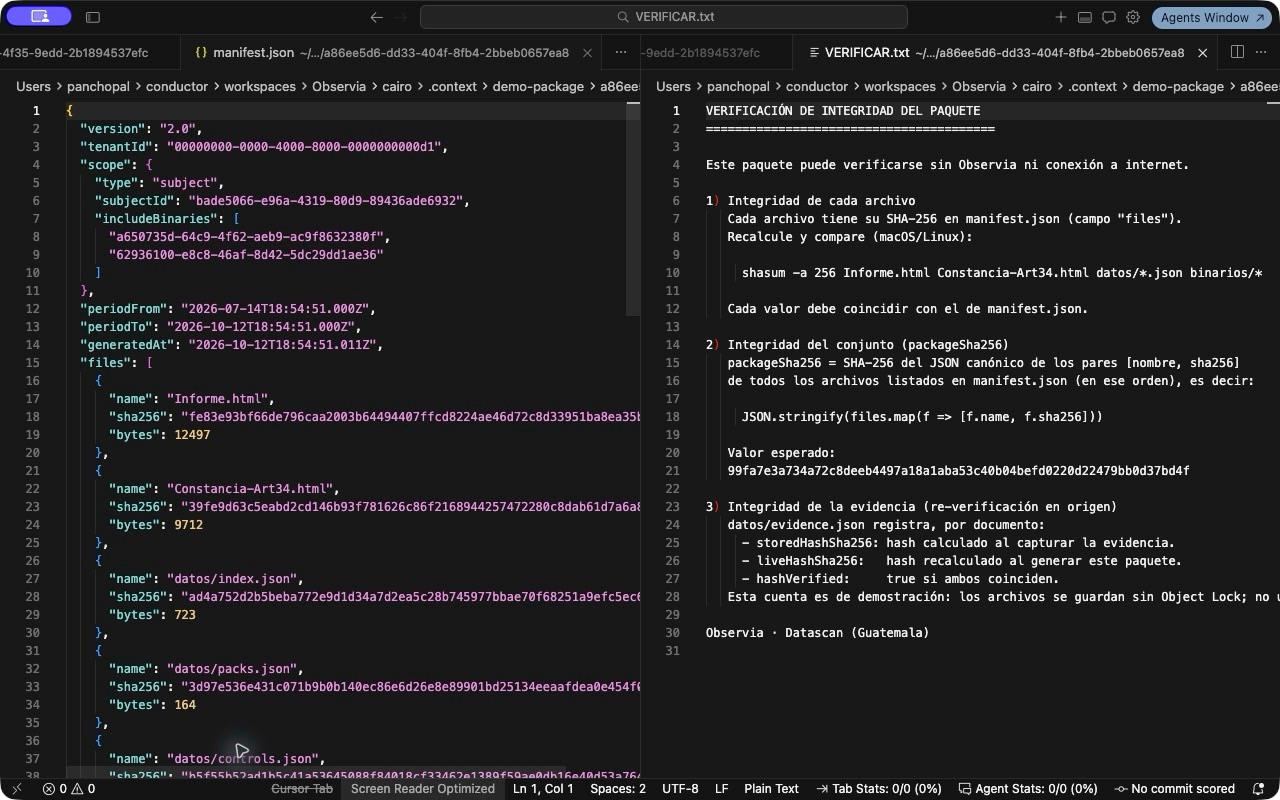Open the Plain Text language mode picker
This screenshot has height=800, width=1280.
(771, 789)
